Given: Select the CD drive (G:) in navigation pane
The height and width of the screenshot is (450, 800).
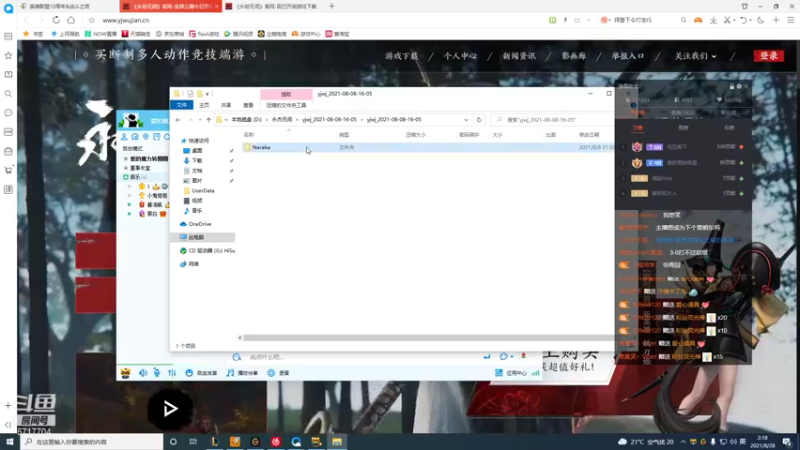Looking at the screenshot, I should coord(207,251).
